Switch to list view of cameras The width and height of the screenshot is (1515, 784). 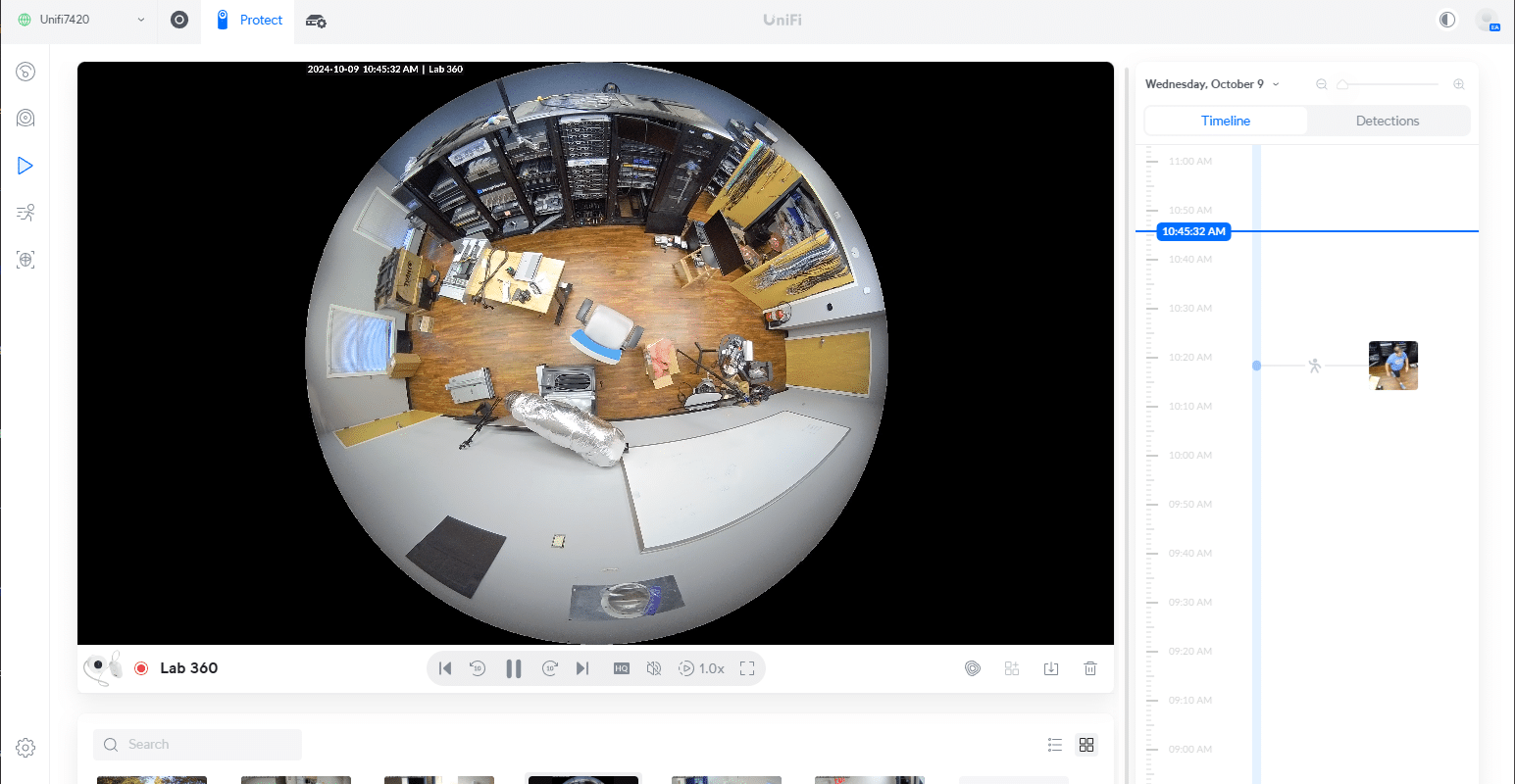(1055, 745)
